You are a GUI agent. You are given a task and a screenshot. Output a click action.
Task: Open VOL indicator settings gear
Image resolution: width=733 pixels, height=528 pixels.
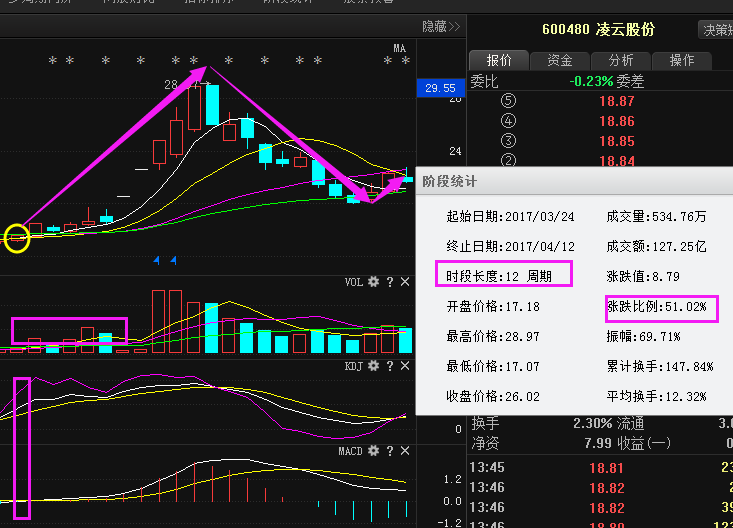click(373, 282)
